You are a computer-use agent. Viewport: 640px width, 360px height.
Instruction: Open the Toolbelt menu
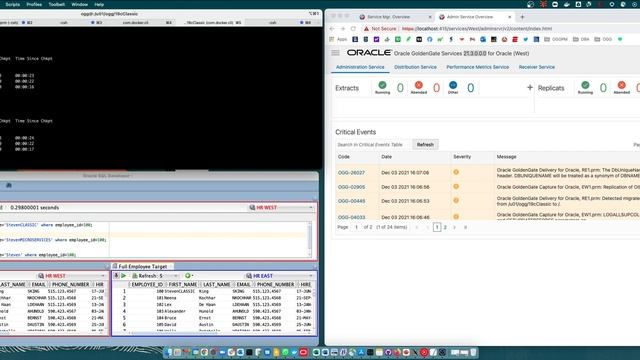click(x=57, y=4)
